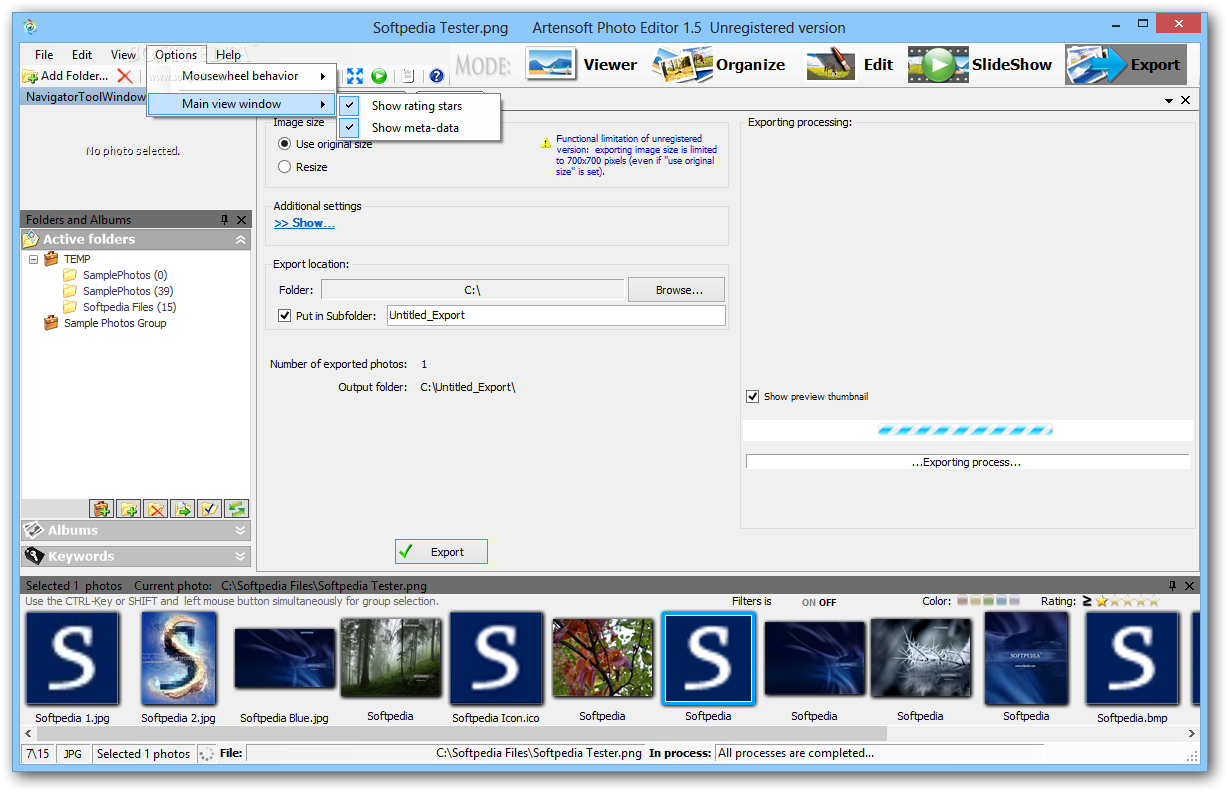
Task: Open the Main view window submenu
Action: coord(242,104)
